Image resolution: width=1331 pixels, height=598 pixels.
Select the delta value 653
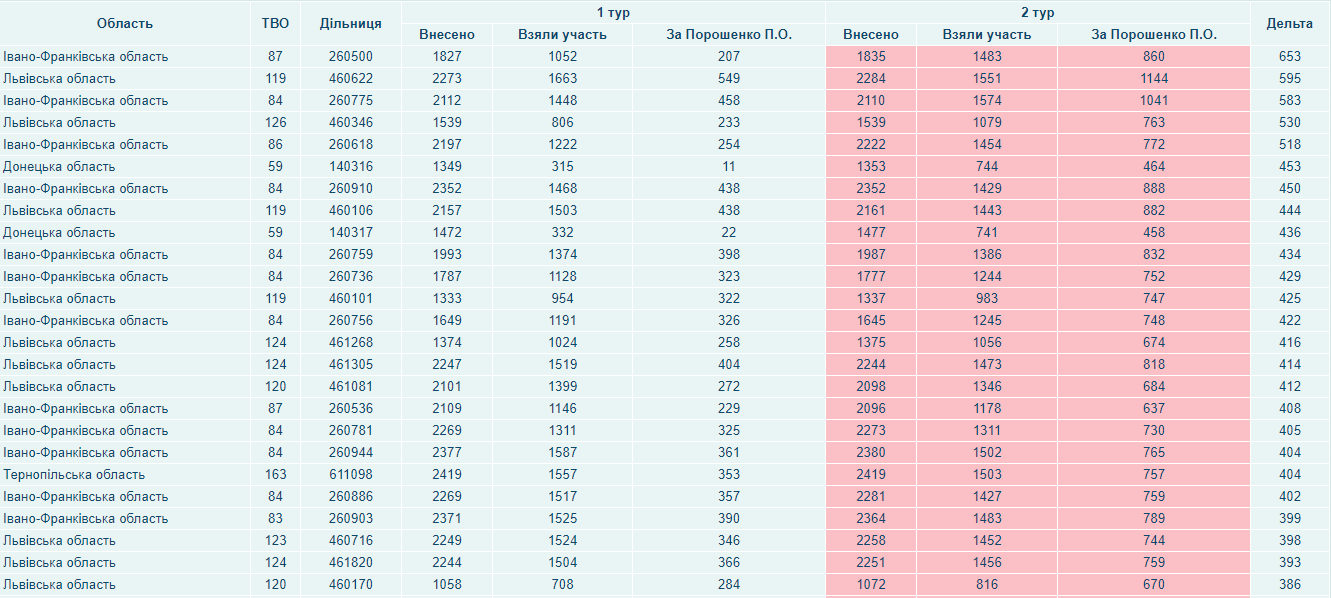pos(1290,57)
